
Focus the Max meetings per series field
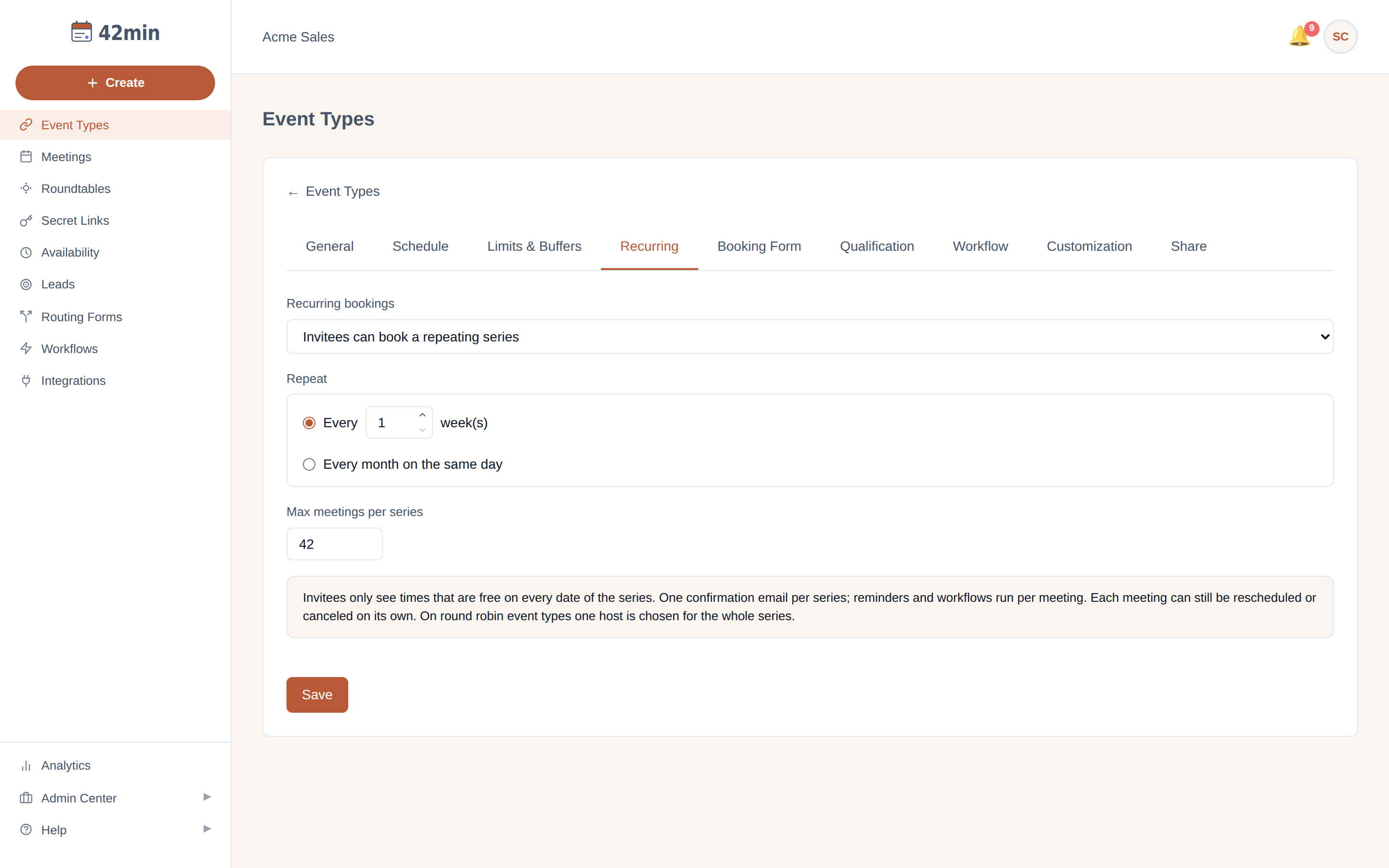coord(335,543)
